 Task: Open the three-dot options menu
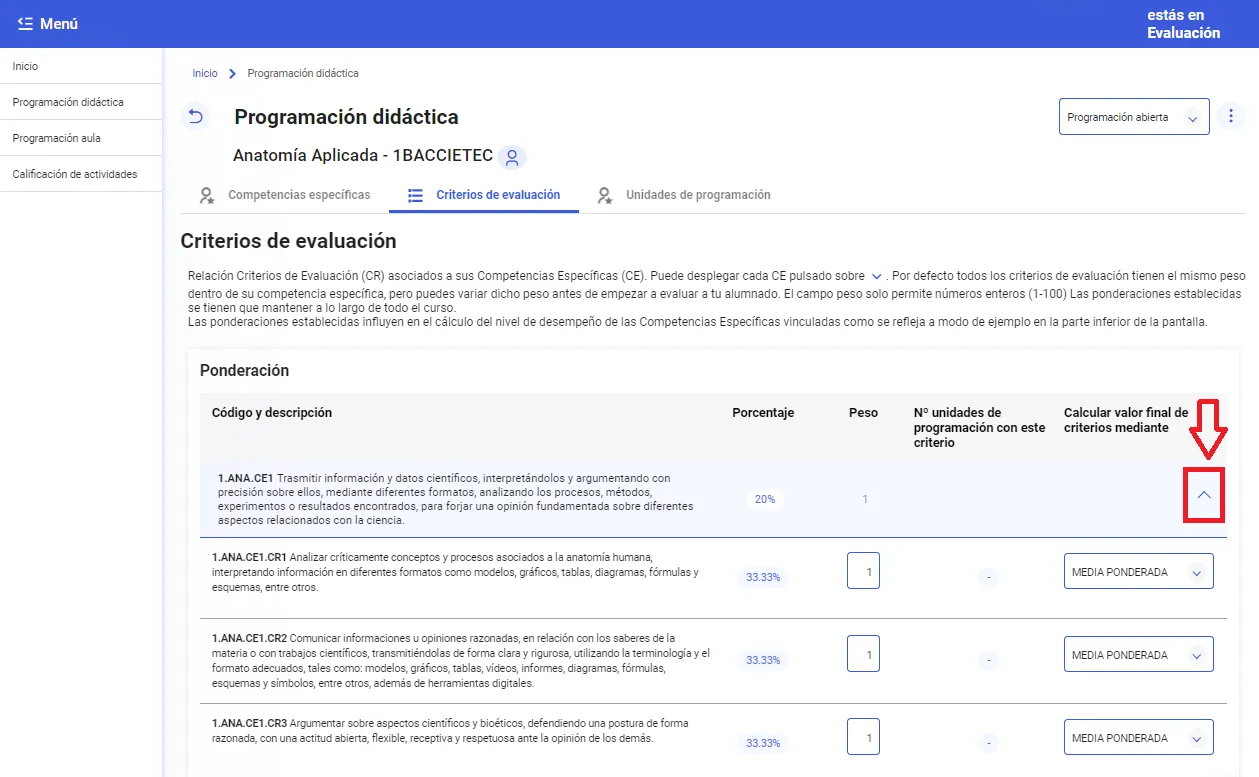coord(1231,116)
